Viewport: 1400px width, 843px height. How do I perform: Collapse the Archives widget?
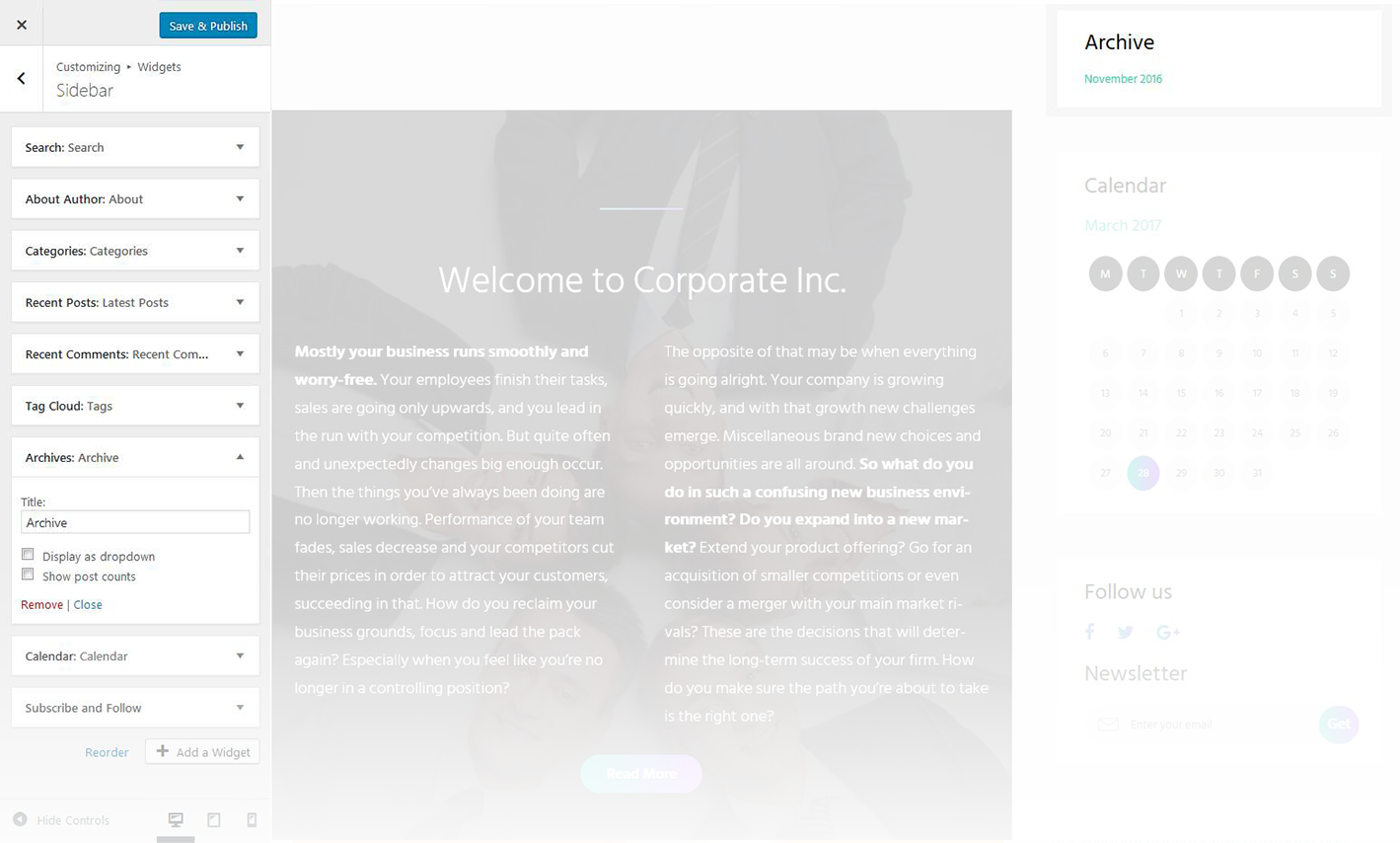point(240,457)
